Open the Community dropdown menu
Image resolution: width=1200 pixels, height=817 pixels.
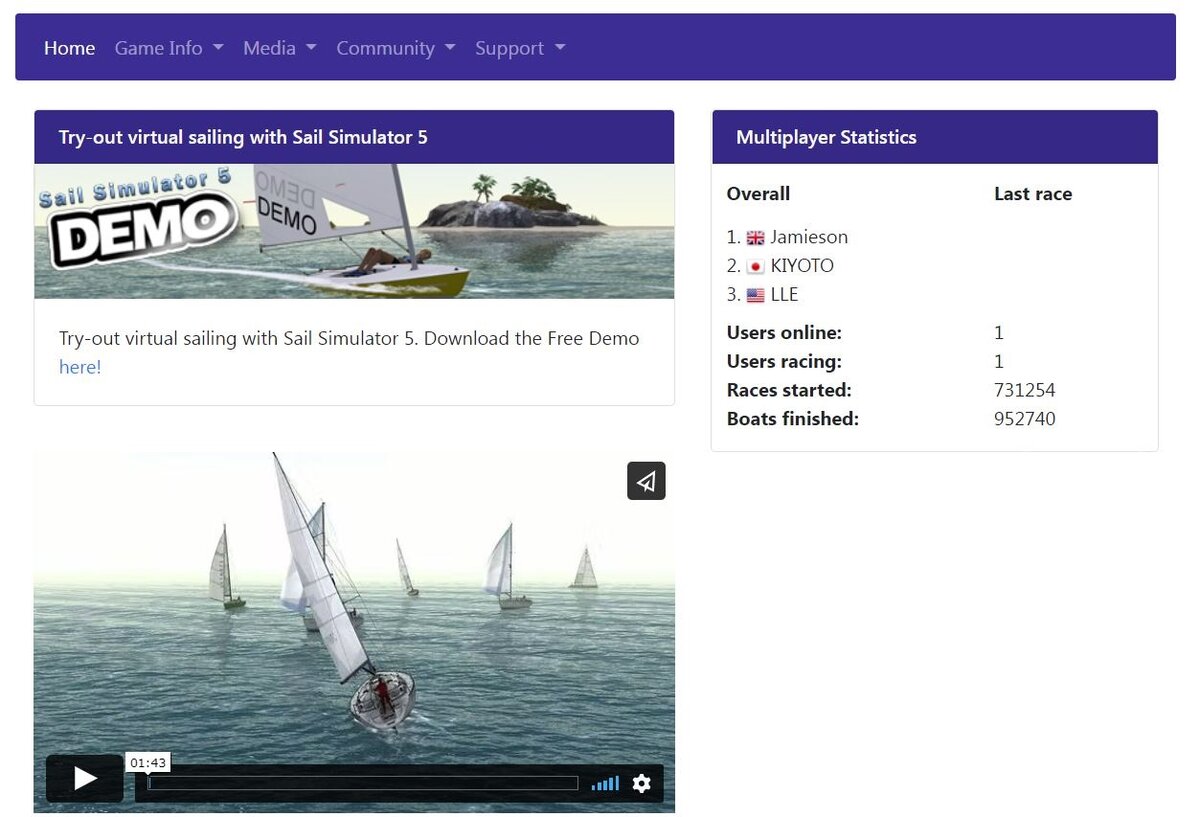pos(396,48)
